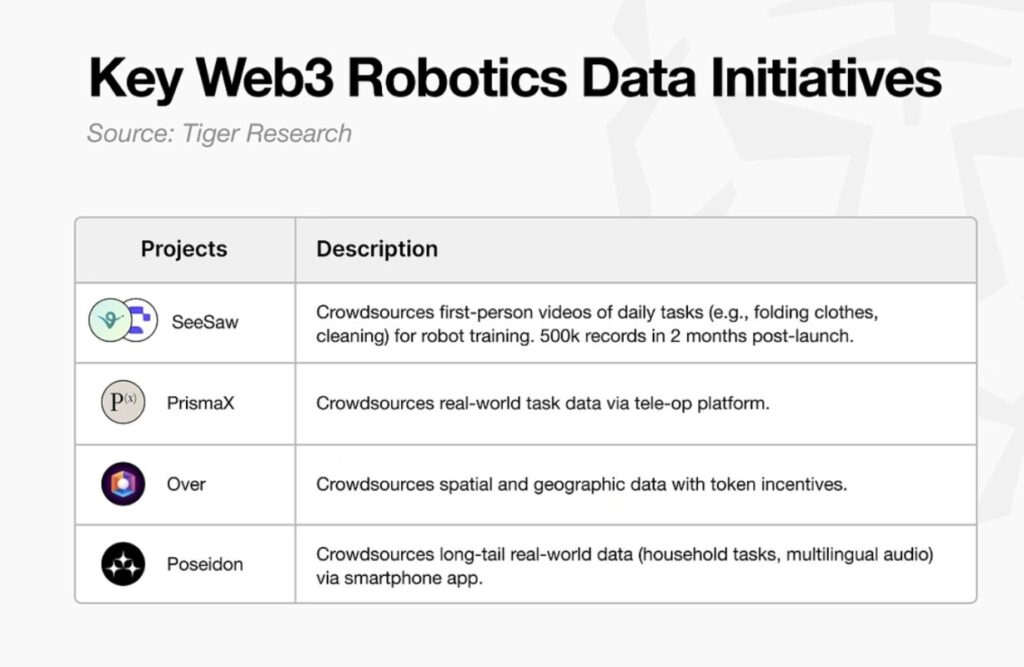Select the SeeSaw project name
The height and width of the screenshot is (667, 1024).
205,322
